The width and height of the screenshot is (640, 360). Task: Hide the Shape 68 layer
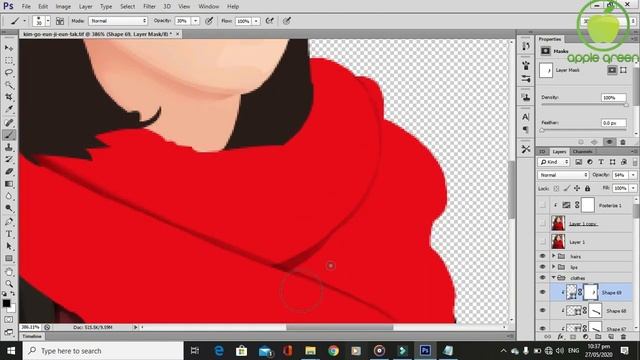[x=542, y=311]
